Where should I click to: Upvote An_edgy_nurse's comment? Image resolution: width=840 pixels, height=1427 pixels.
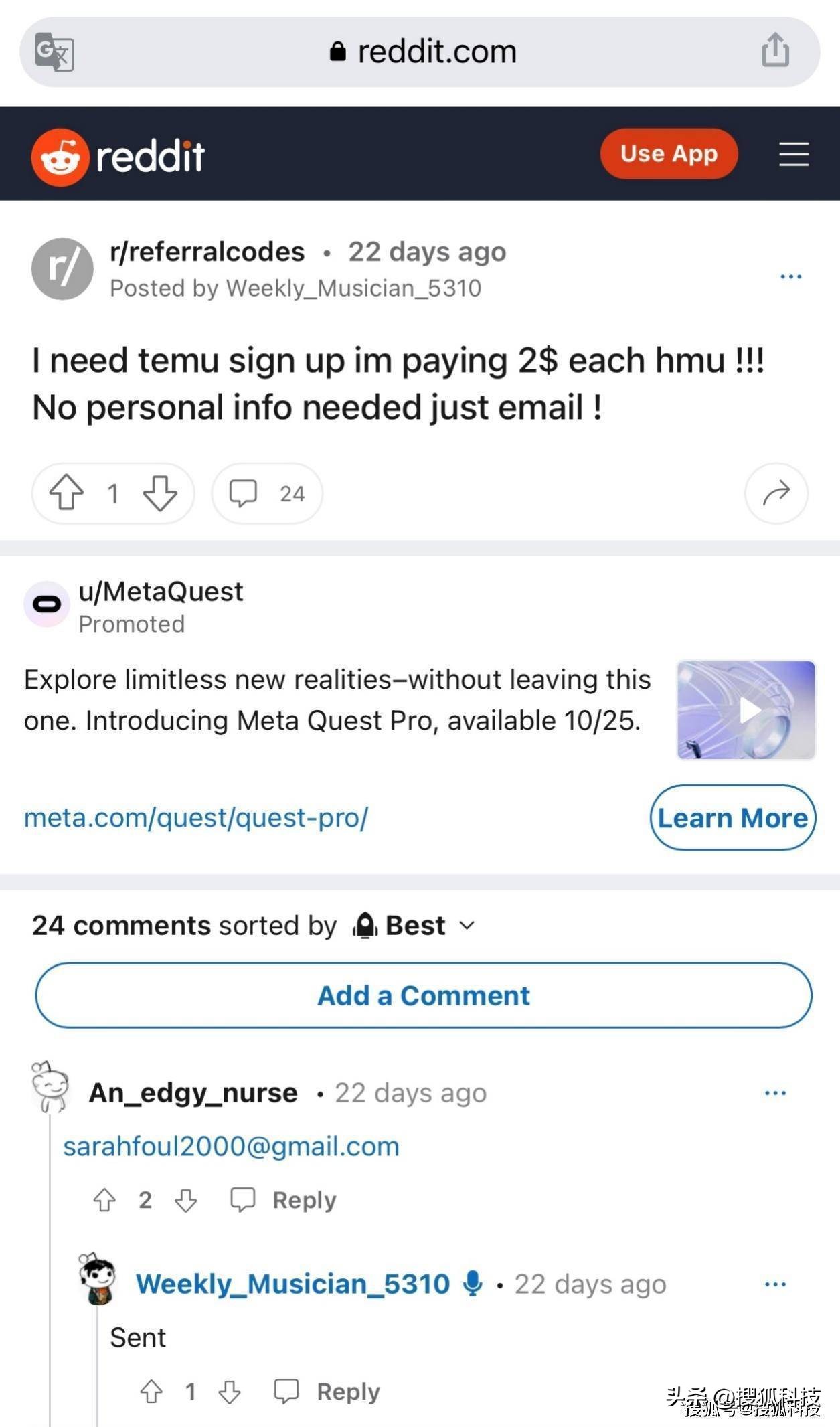click(x=104, y=1200)
